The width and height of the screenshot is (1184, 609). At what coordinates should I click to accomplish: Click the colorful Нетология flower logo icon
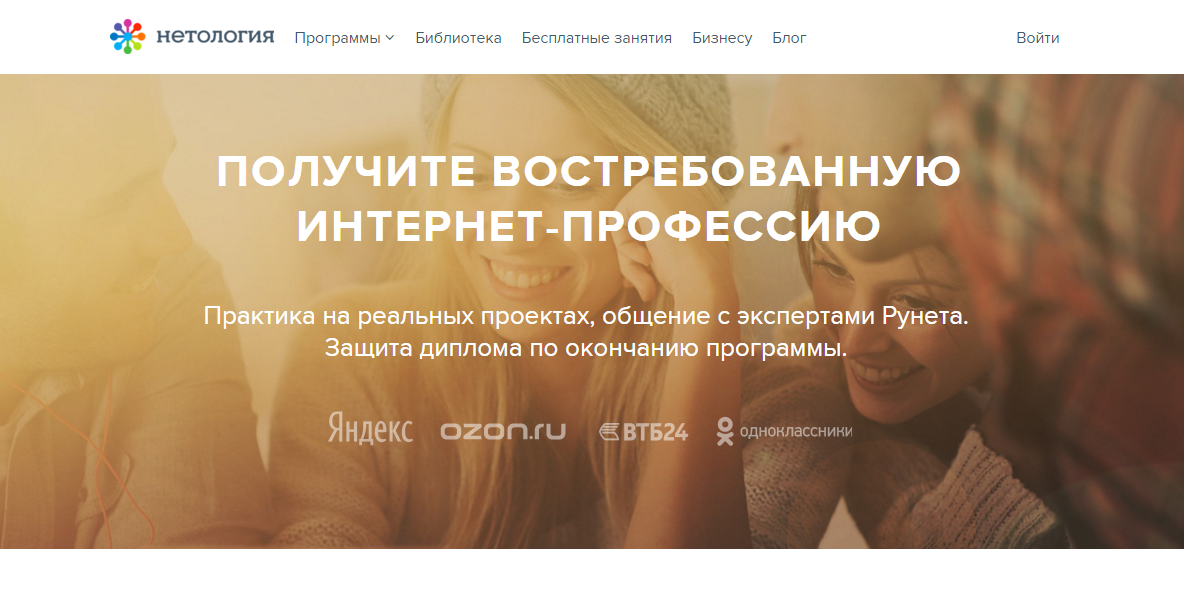tap(127, 36)
